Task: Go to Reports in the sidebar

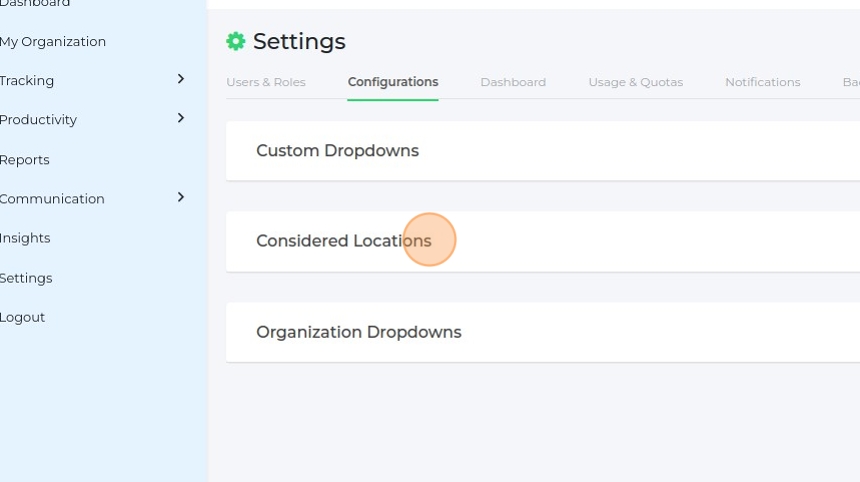Action: pyautogui.click(x=25, y=160)
